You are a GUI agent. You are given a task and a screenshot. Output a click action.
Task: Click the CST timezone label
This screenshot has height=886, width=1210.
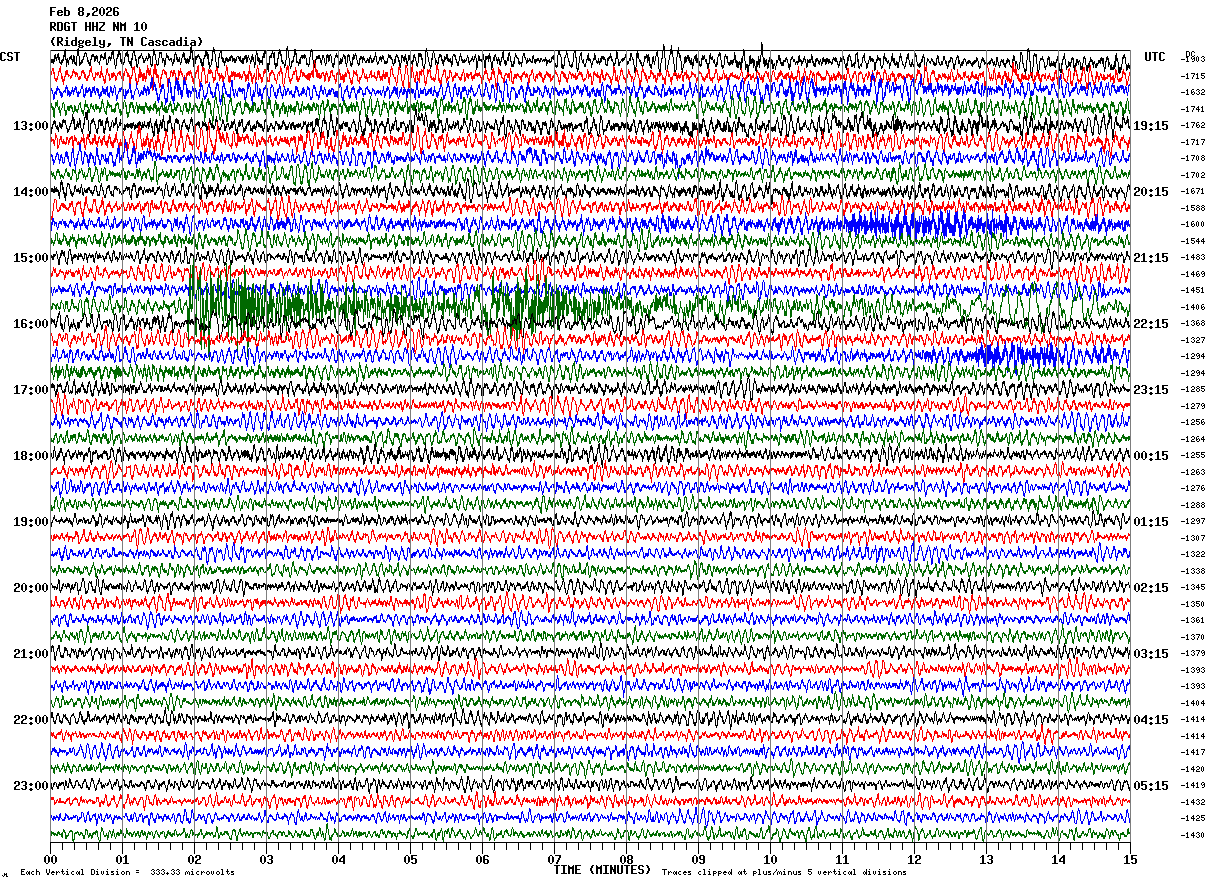(x=10, y=57)
